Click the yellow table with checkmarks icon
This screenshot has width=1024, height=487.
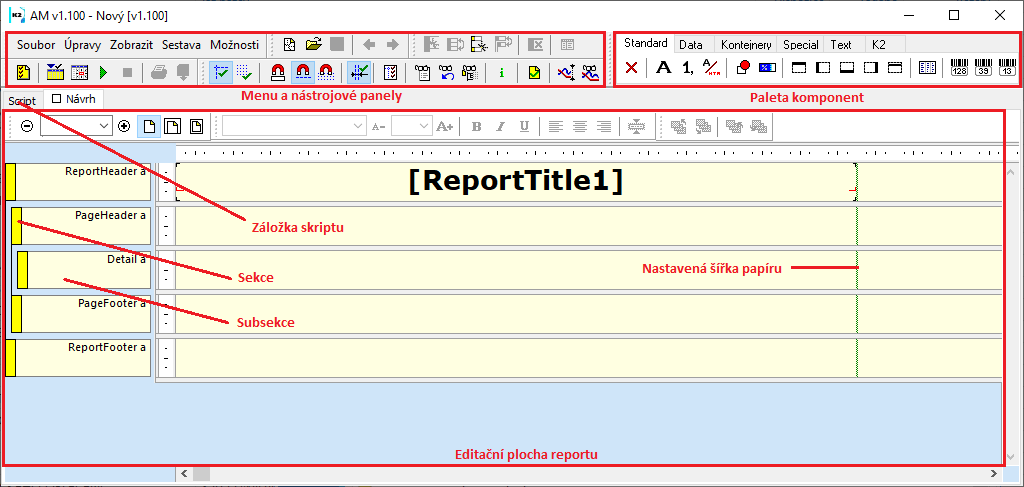(x=55, y=72)
